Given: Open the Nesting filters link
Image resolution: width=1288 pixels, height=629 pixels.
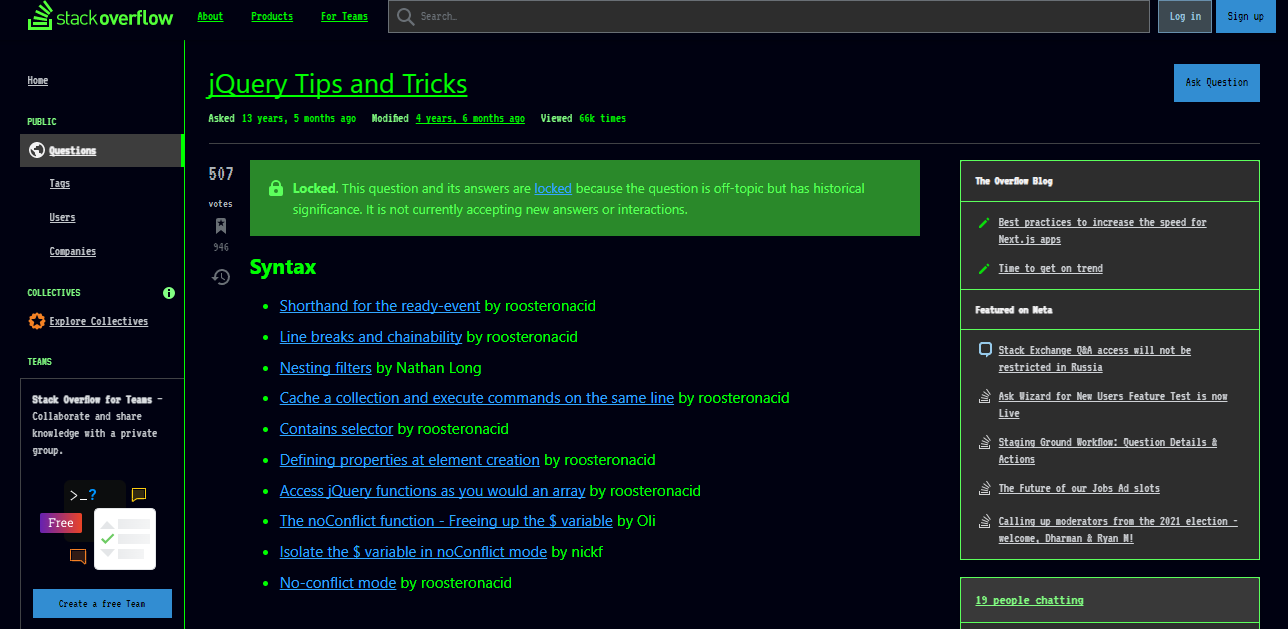Looking at the screenshot, I should (x=326, y=368).
